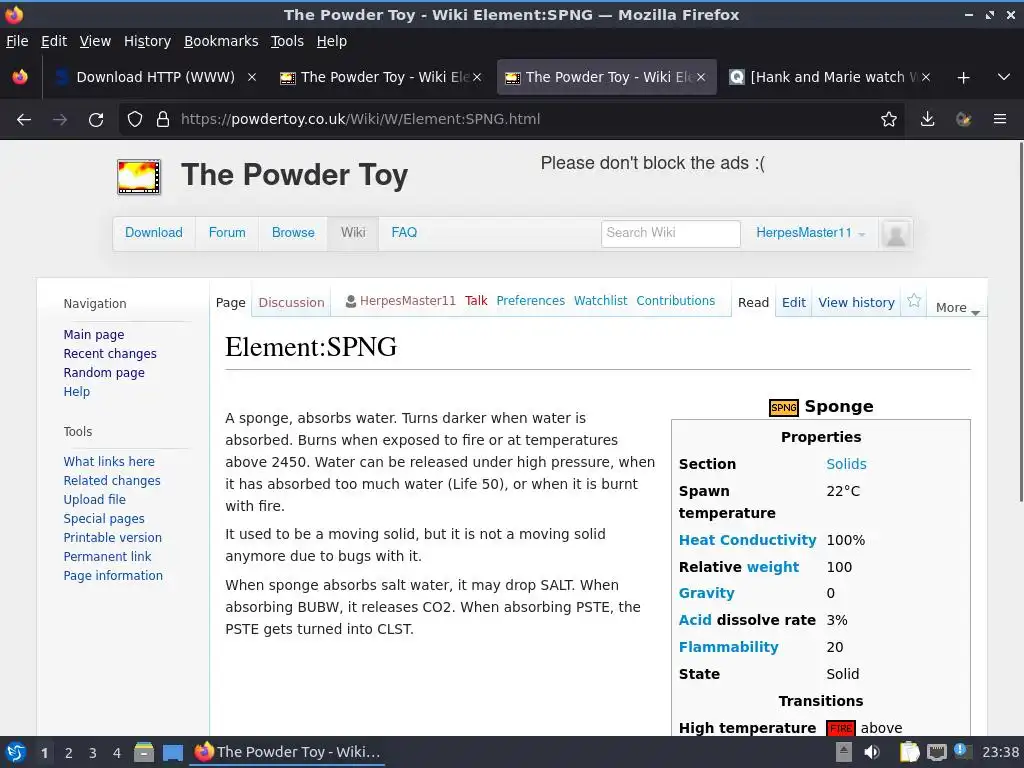Screen dimensions: 1024x768
Task: Open the Solids section link
Action: click(x=846, y=464)
